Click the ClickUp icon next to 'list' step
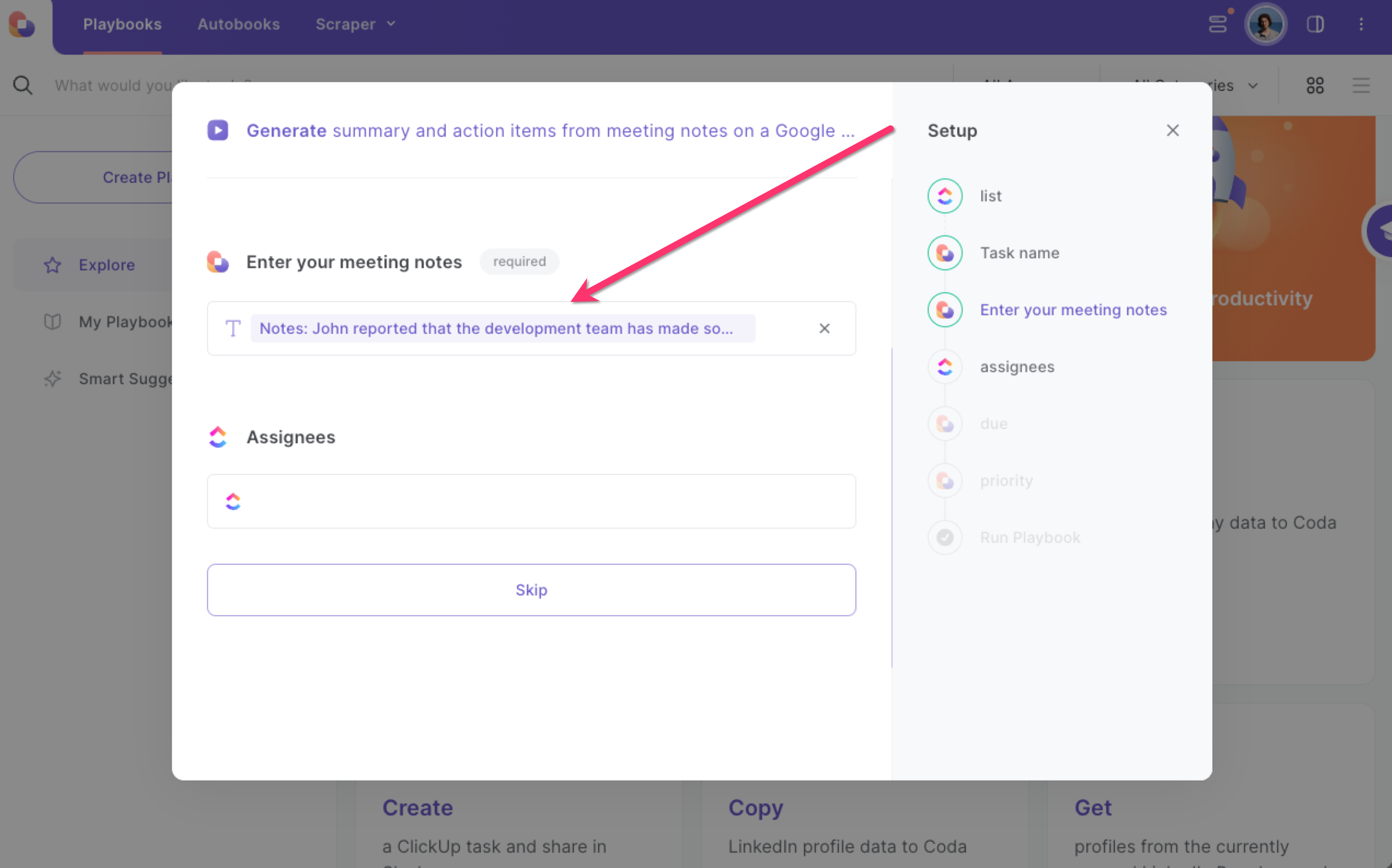 [x=945, y=196]
